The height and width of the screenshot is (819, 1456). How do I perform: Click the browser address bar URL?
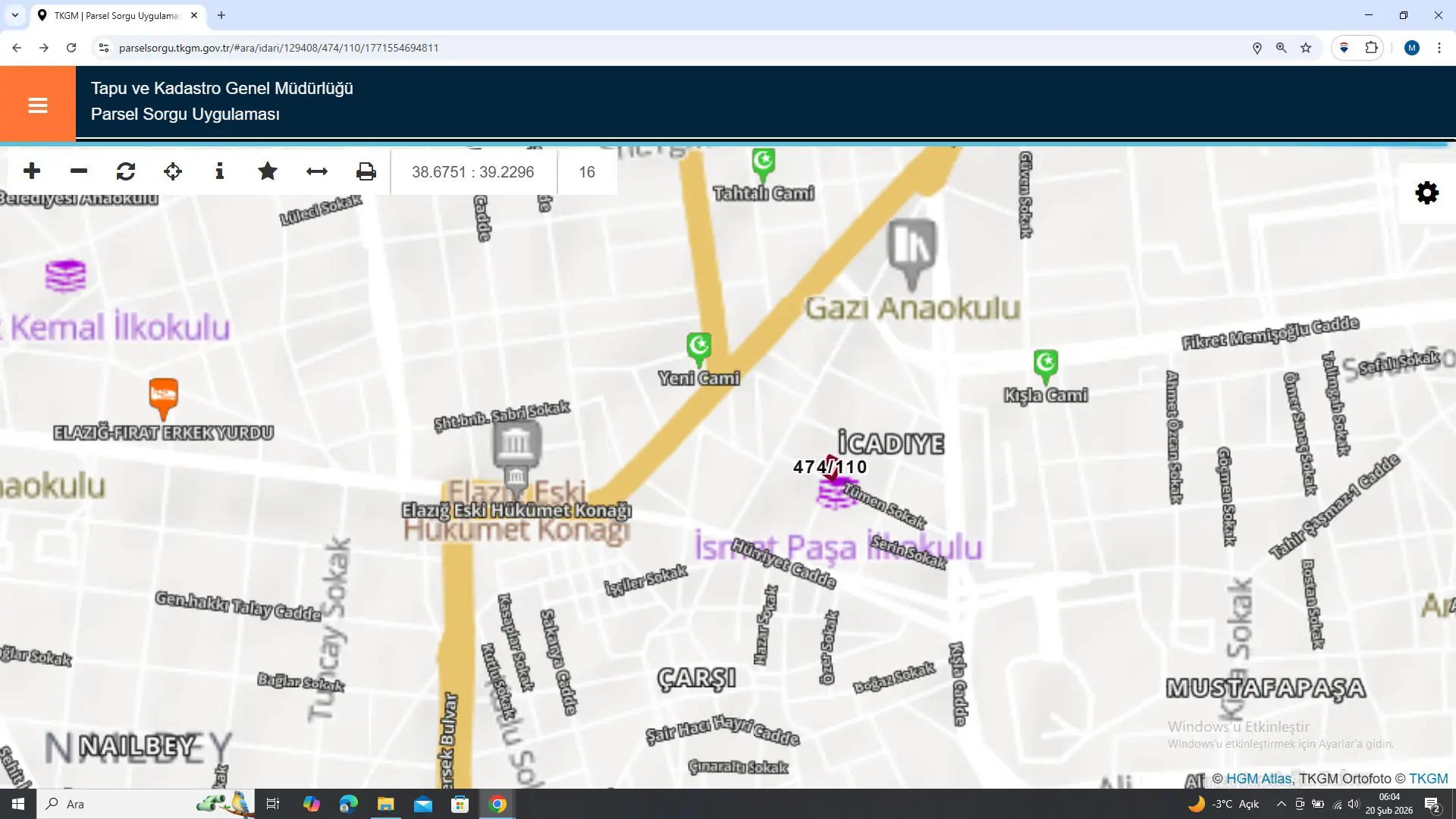click(279, 48)
